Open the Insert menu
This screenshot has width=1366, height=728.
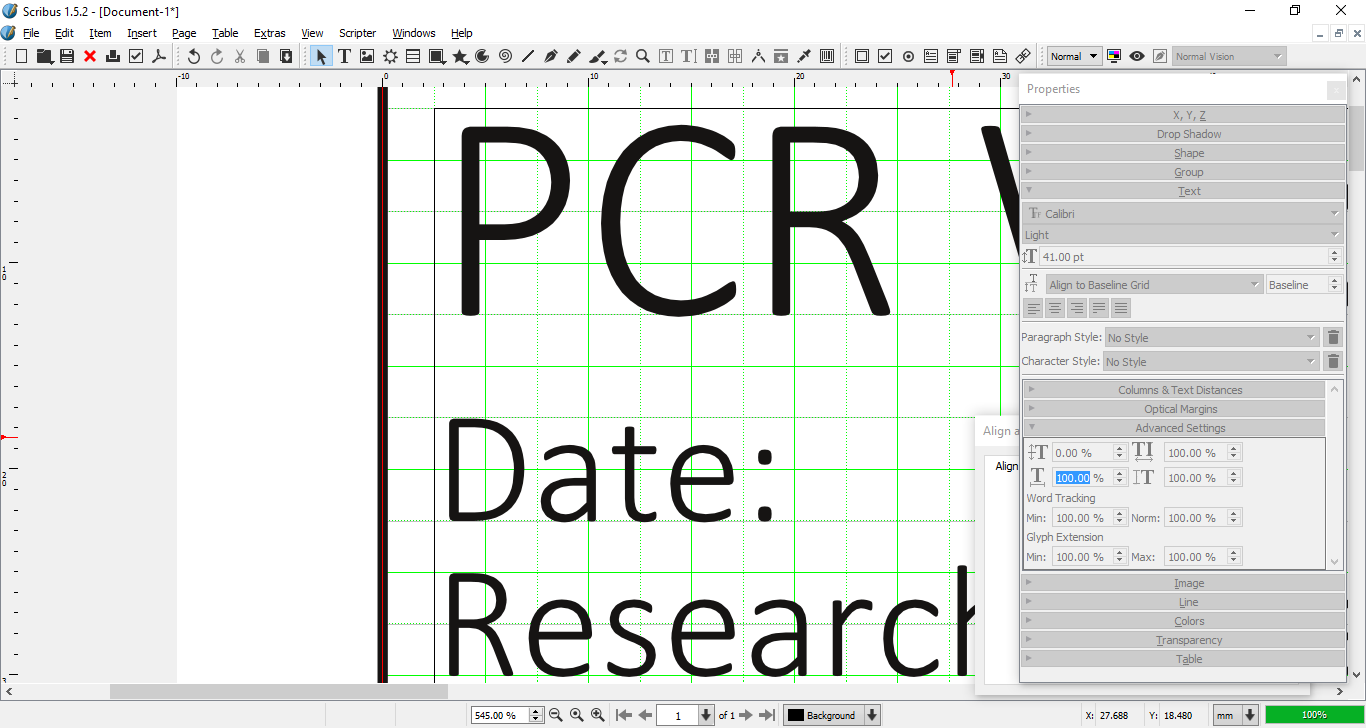(142, 33)
